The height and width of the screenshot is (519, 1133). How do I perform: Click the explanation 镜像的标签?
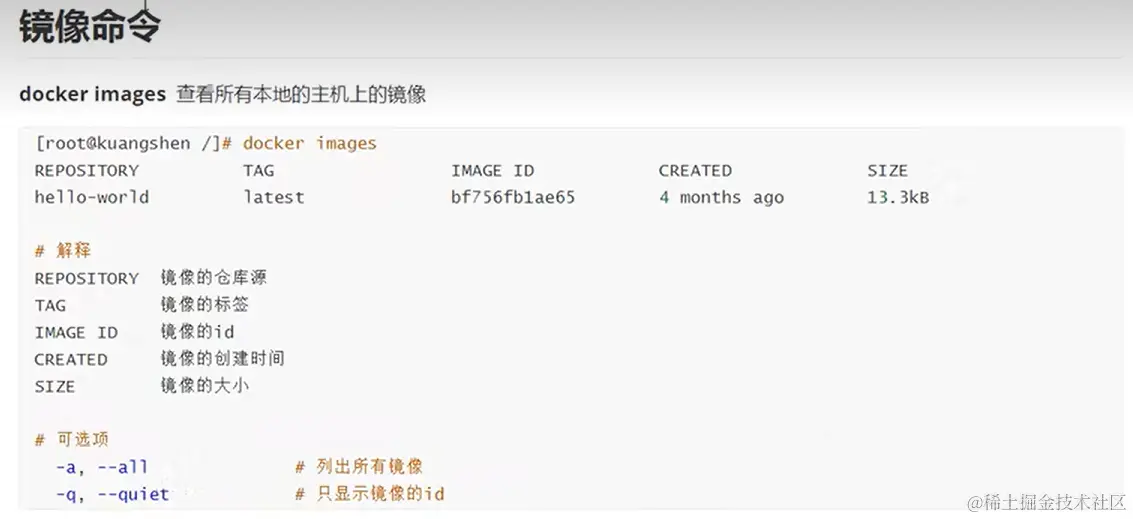[x=204, y=305]
